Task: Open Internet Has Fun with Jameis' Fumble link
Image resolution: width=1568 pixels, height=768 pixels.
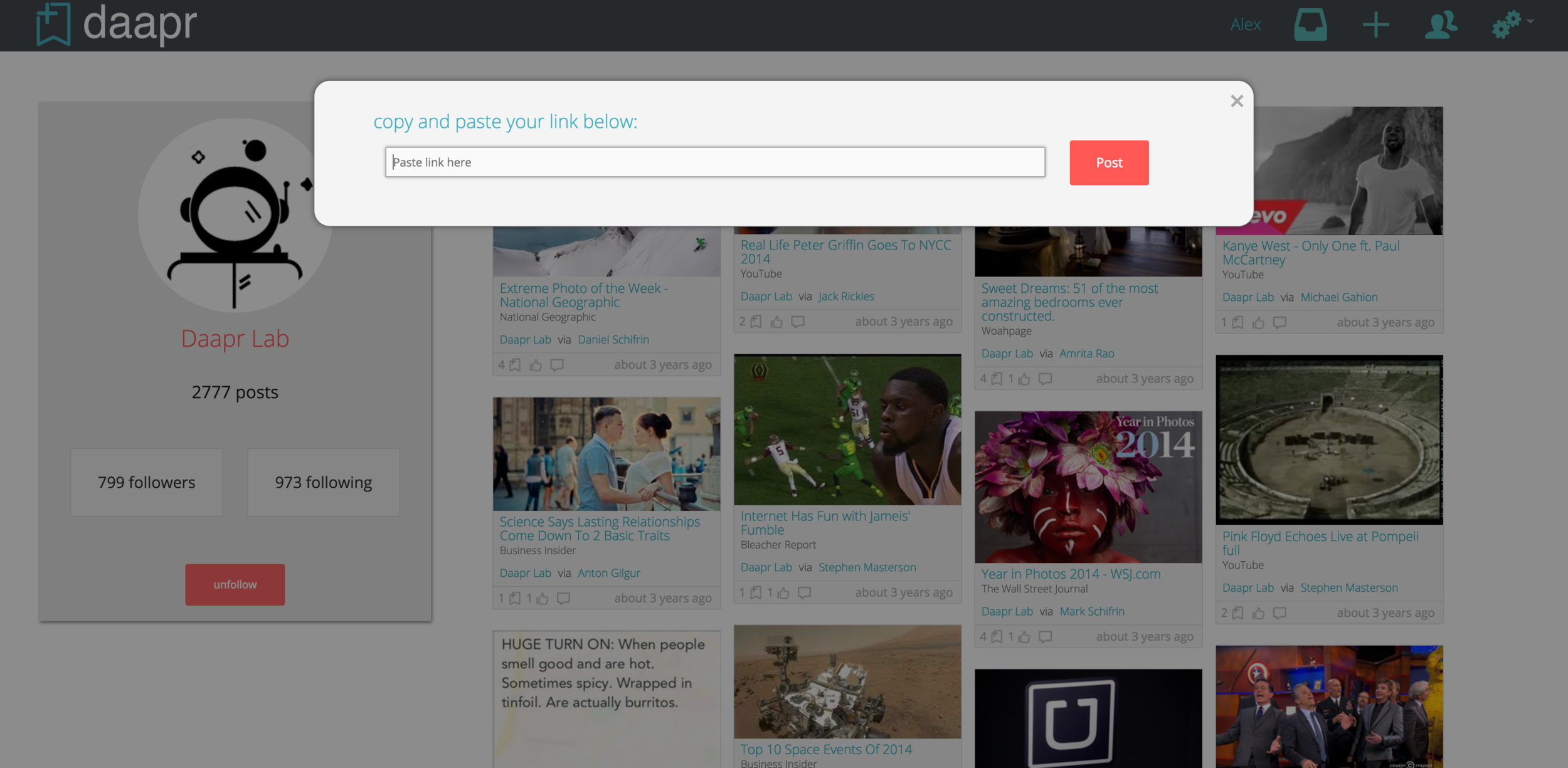Action: (825, 523)
